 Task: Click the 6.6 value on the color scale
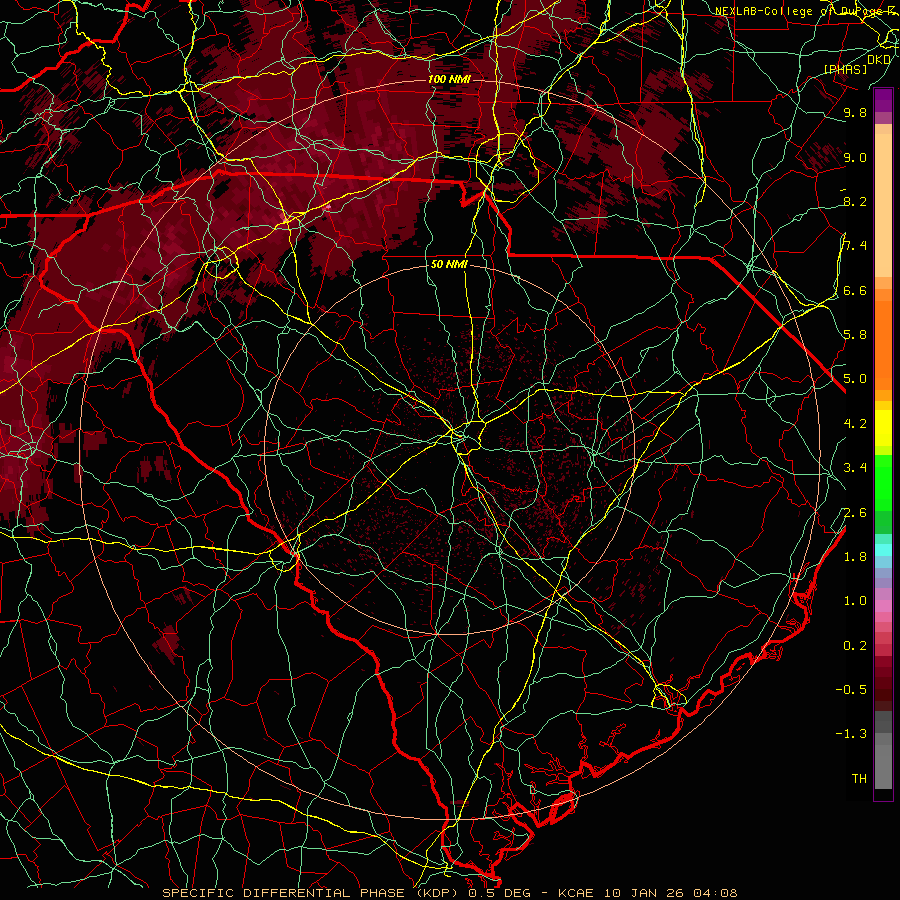(855, 290)
